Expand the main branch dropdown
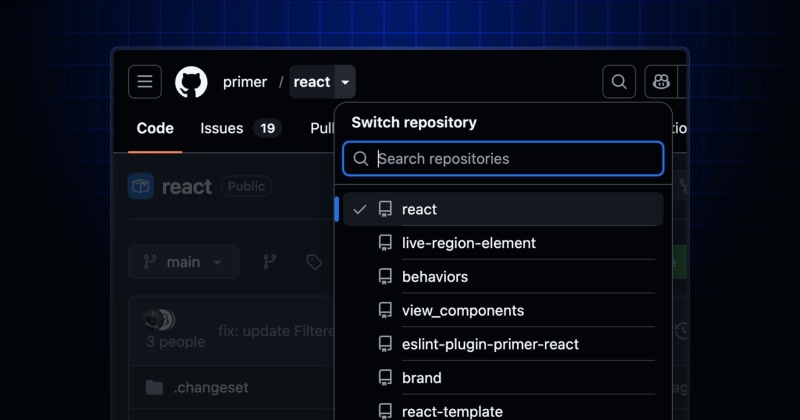The image size is (800, 420). 184,262
